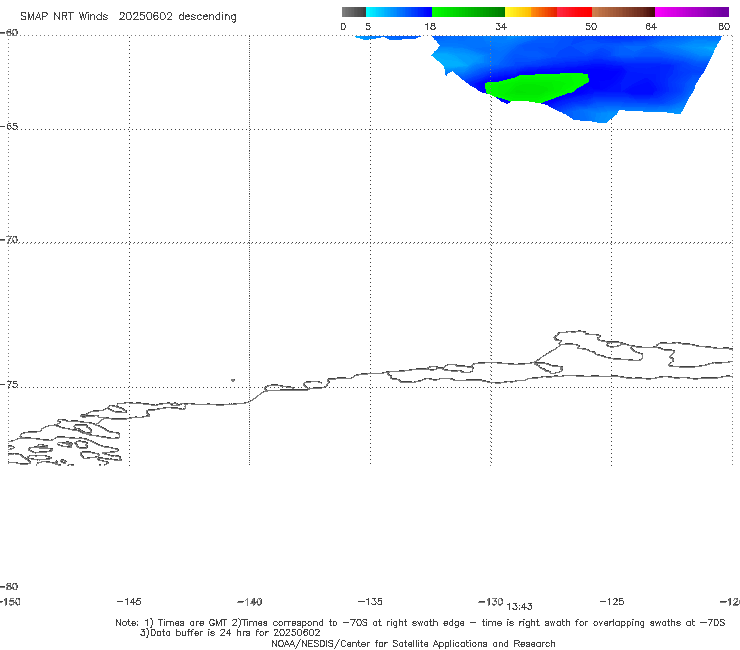Click the green high-wind patch on map
Screen dimensions: 740x650
point(536,87)
